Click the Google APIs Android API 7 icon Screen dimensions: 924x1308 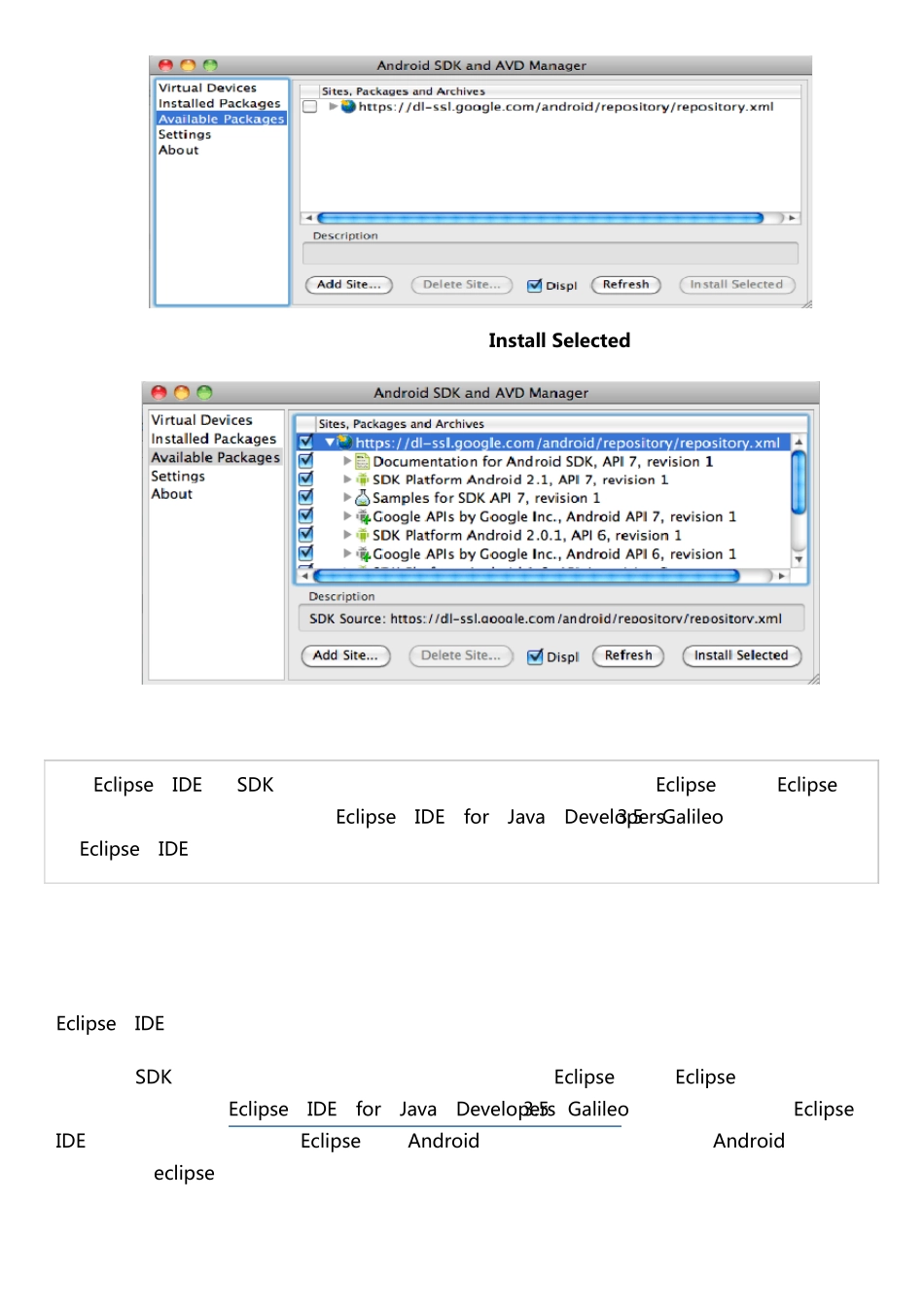(363, 516)
